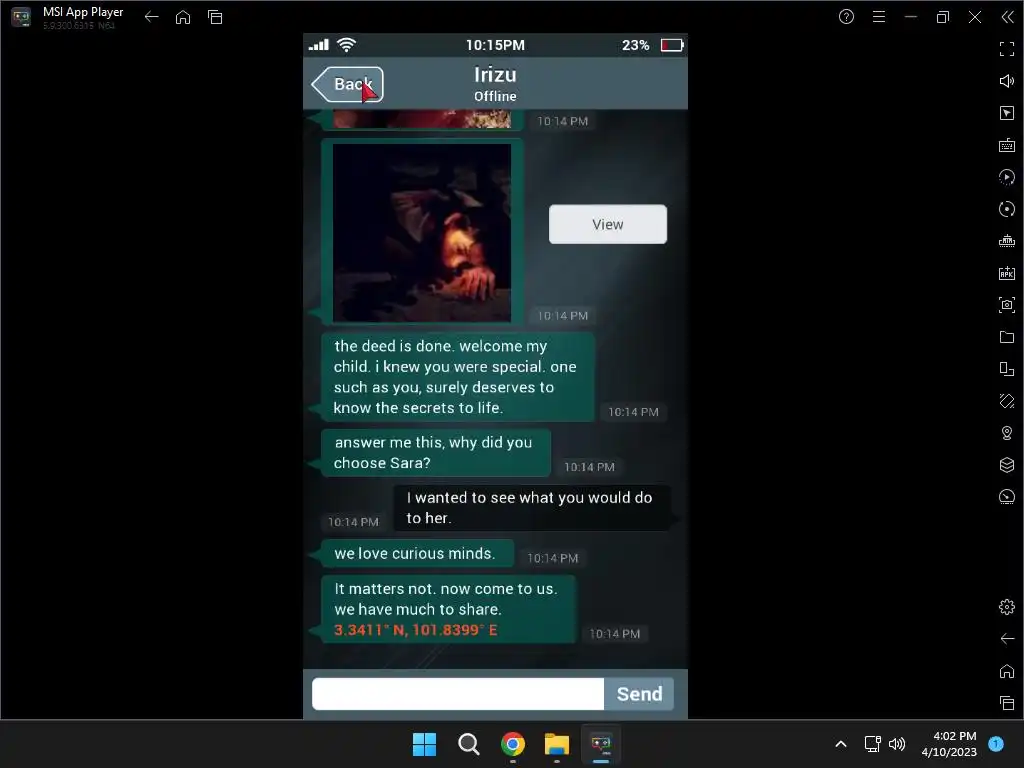Click the "I wanted to see" reply bubble

(531, 508)
